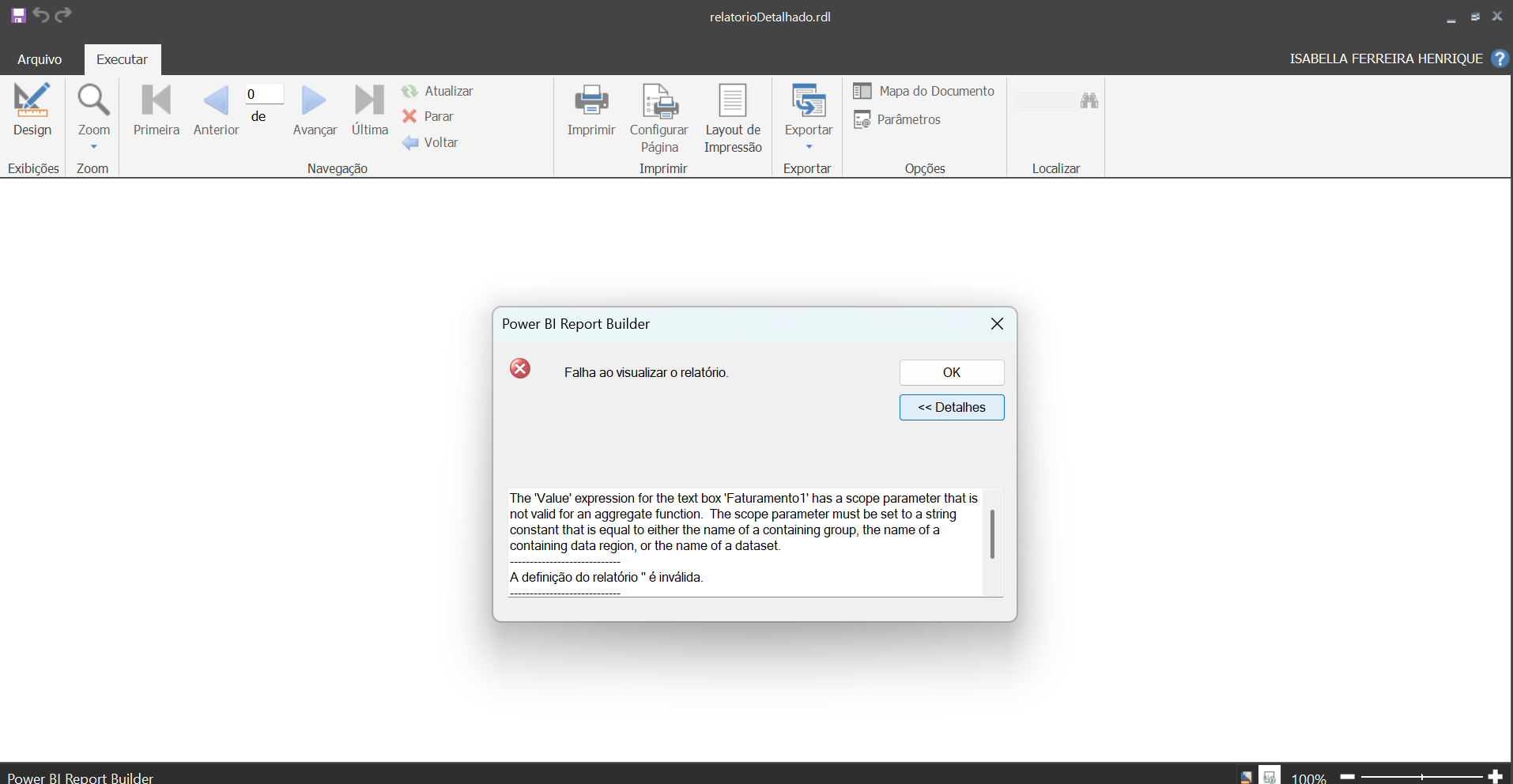Viewport: 1513px width, 784px height.
Task: Print the report with Imprimir
Action: [x=591, y=110]
